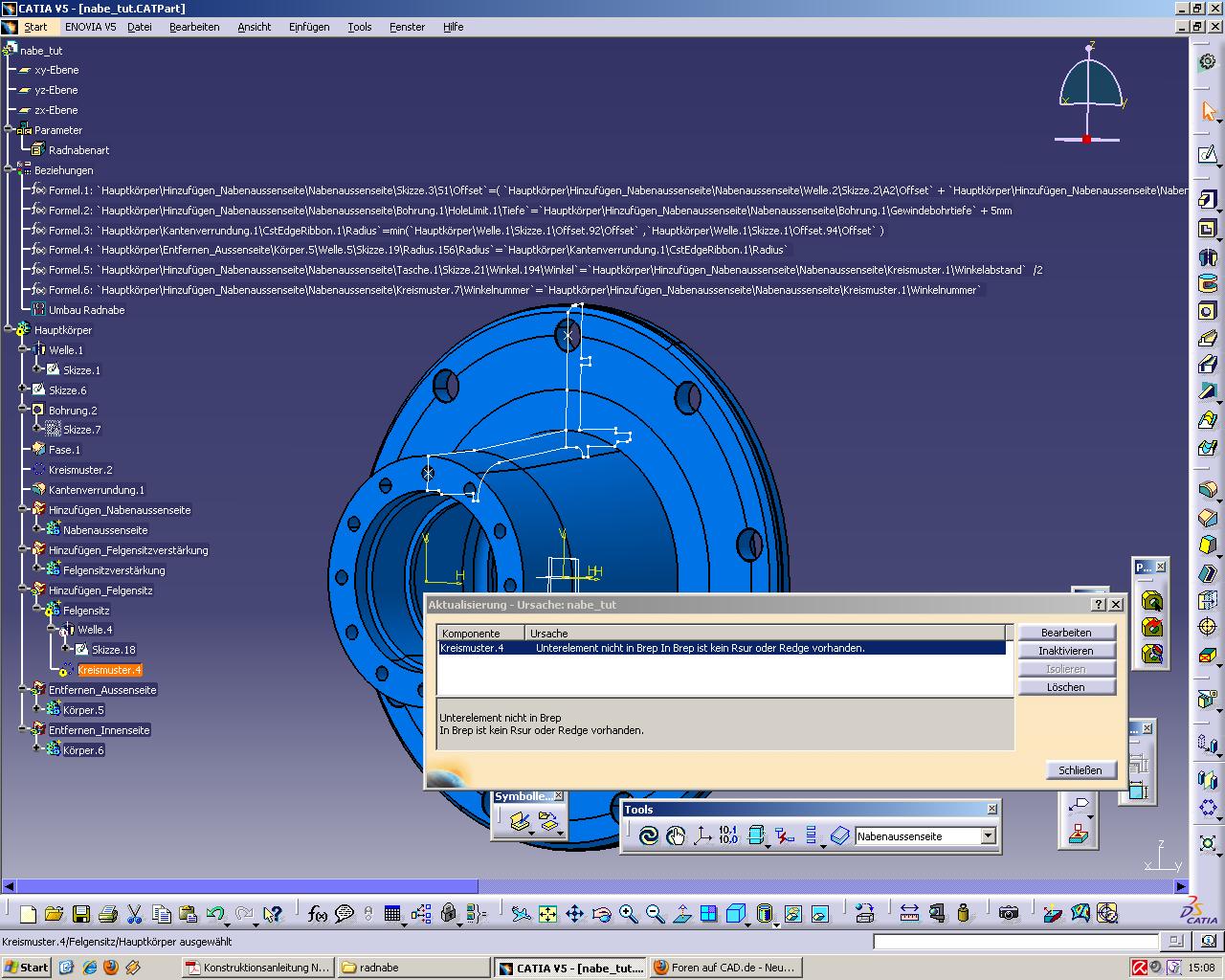Select the Pan view tool
This screenshot has width=1225, height=980.
pos(574,914)
